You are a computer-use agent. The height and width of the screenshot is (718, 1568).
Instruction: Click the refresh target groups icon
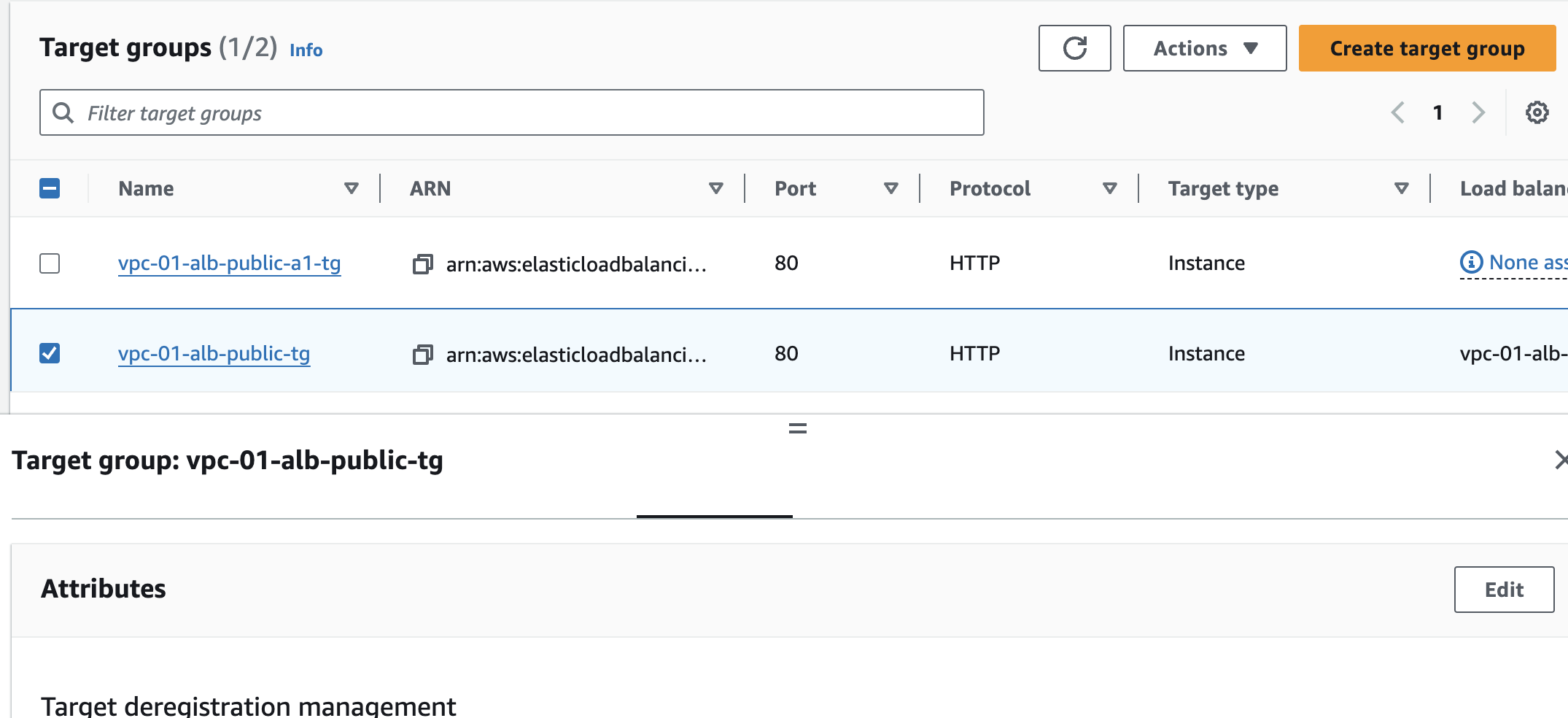pos(1074,48)
